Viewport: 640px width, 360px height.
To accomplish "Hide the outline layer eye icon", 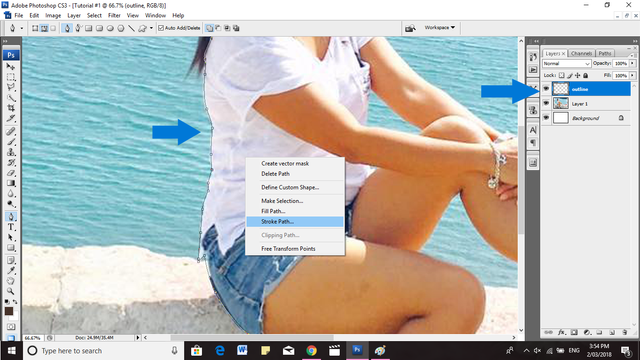I will click(546, 89).
